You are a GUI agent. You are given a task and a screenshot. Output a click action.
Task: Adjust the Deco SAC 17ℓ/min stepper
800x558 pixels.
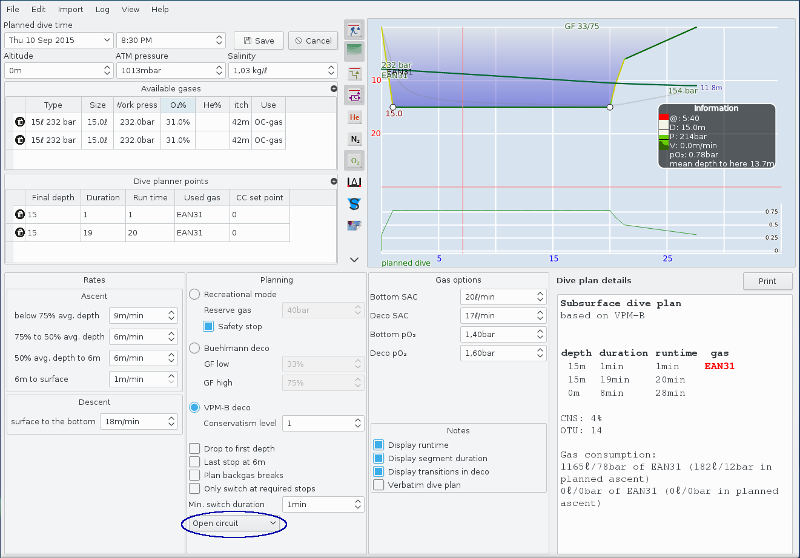pyautogui.click(x=540, y=316)
